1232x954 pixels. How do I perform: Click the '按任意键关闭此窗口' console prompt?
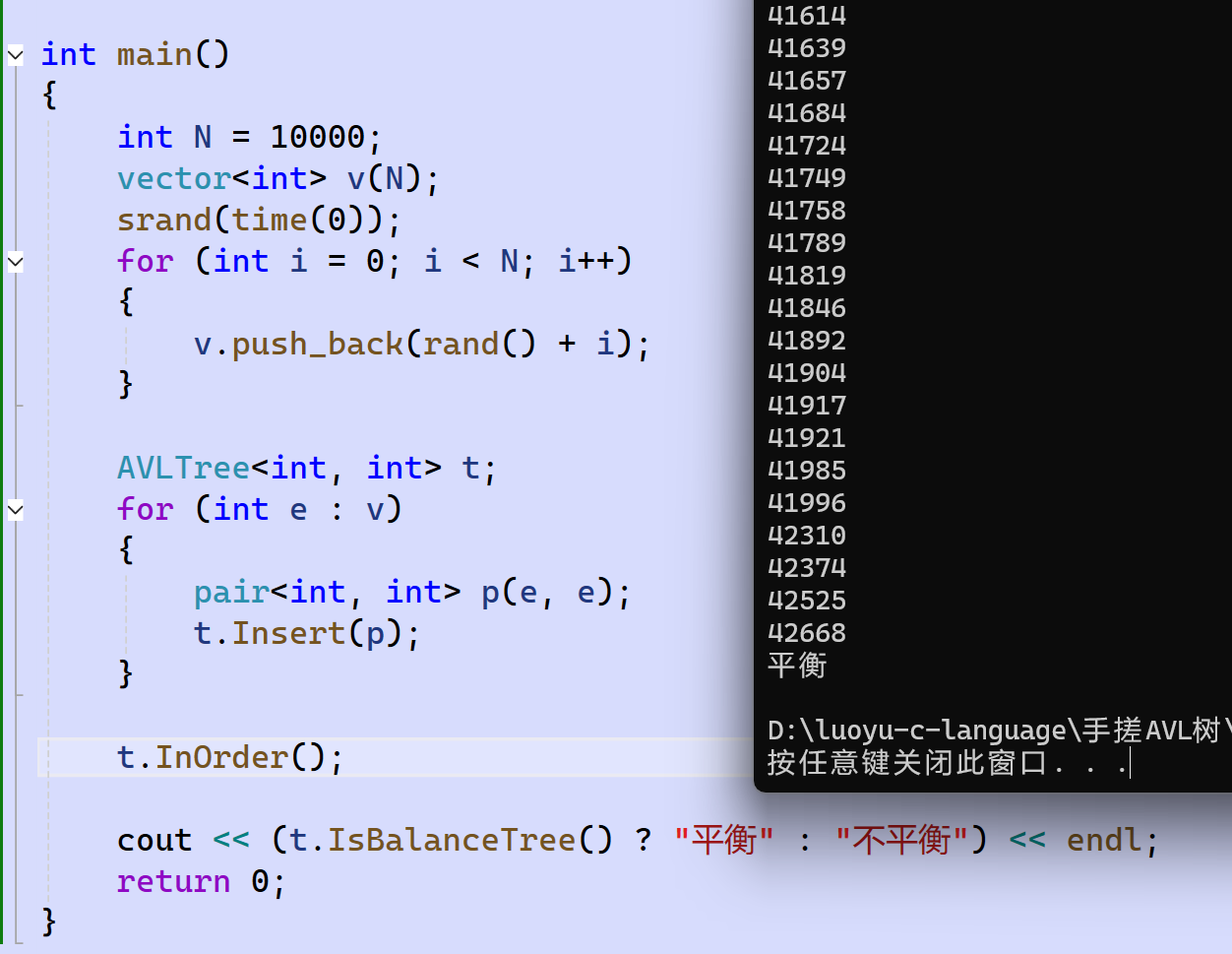pyautogui.click(x=906, y=763)
